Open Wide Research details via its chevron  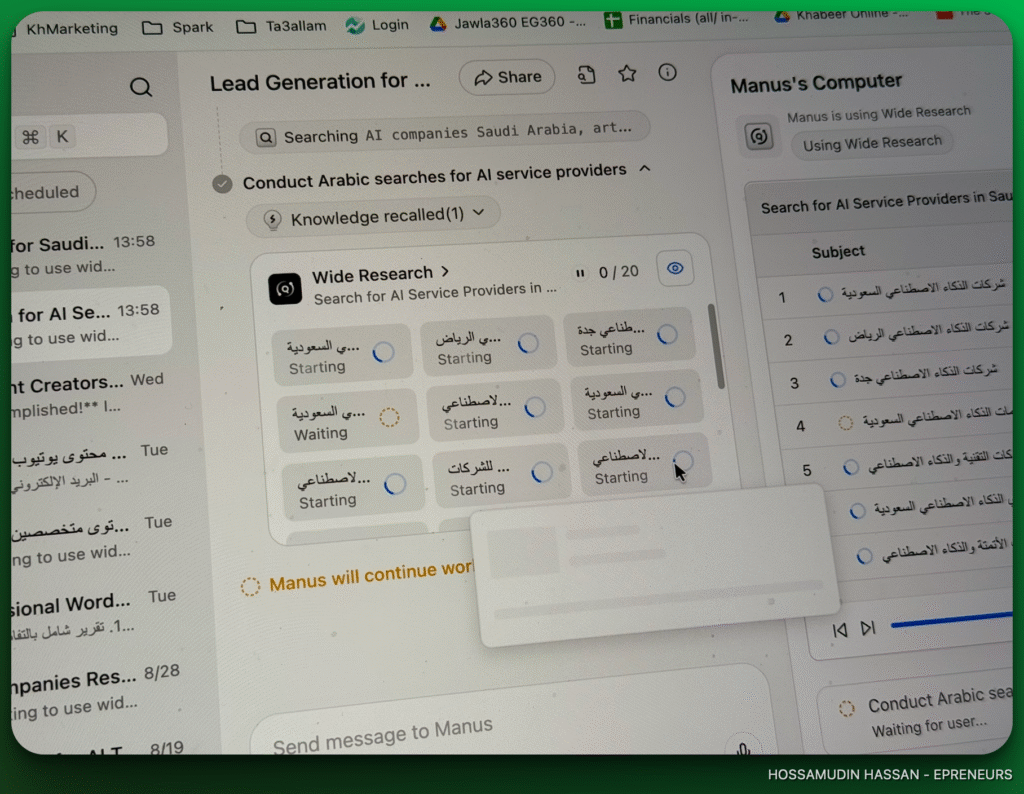point(446,272)
